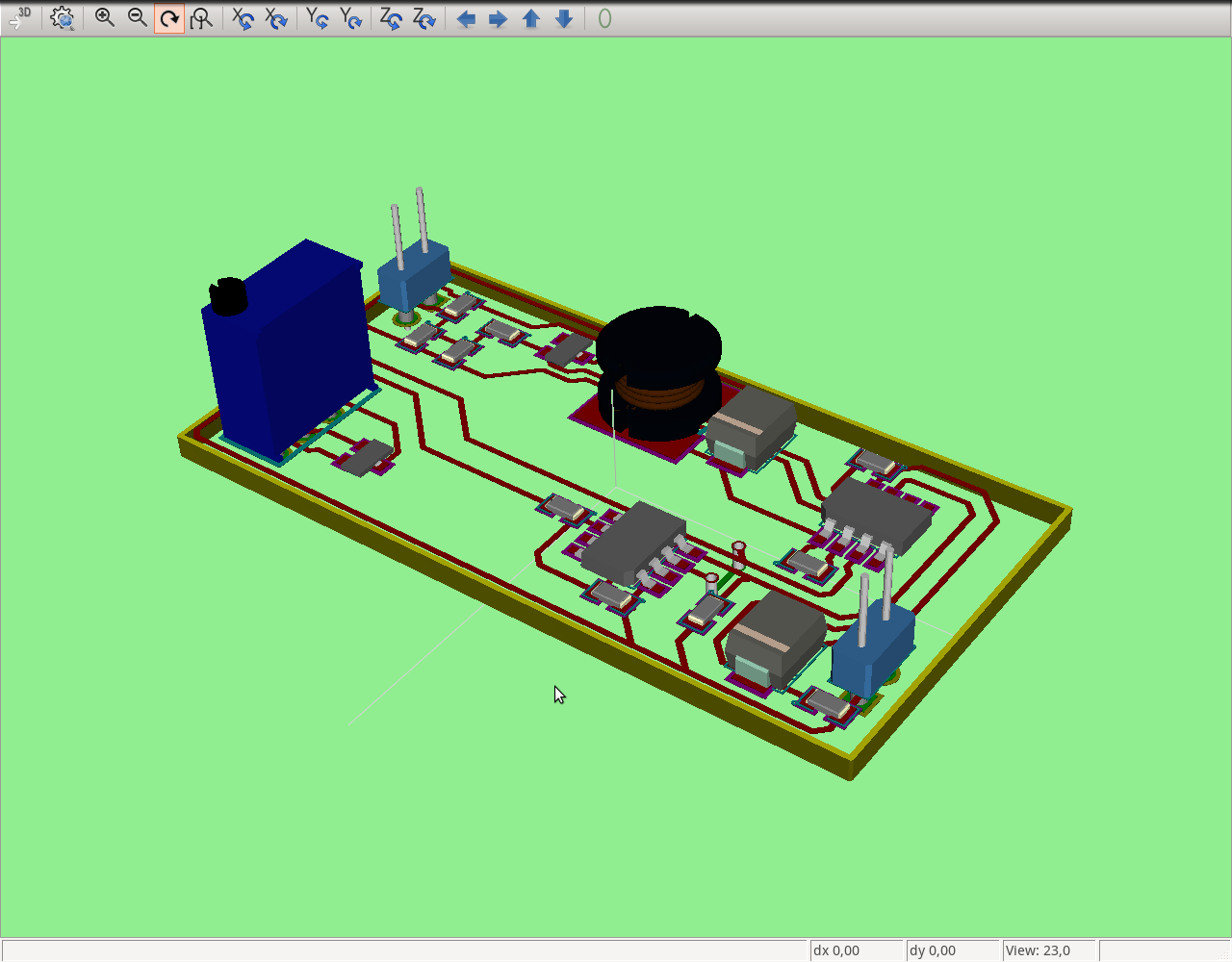Screen dimensions: 1232x962
Task: Move the board view upward
Action: click(530, 17)
